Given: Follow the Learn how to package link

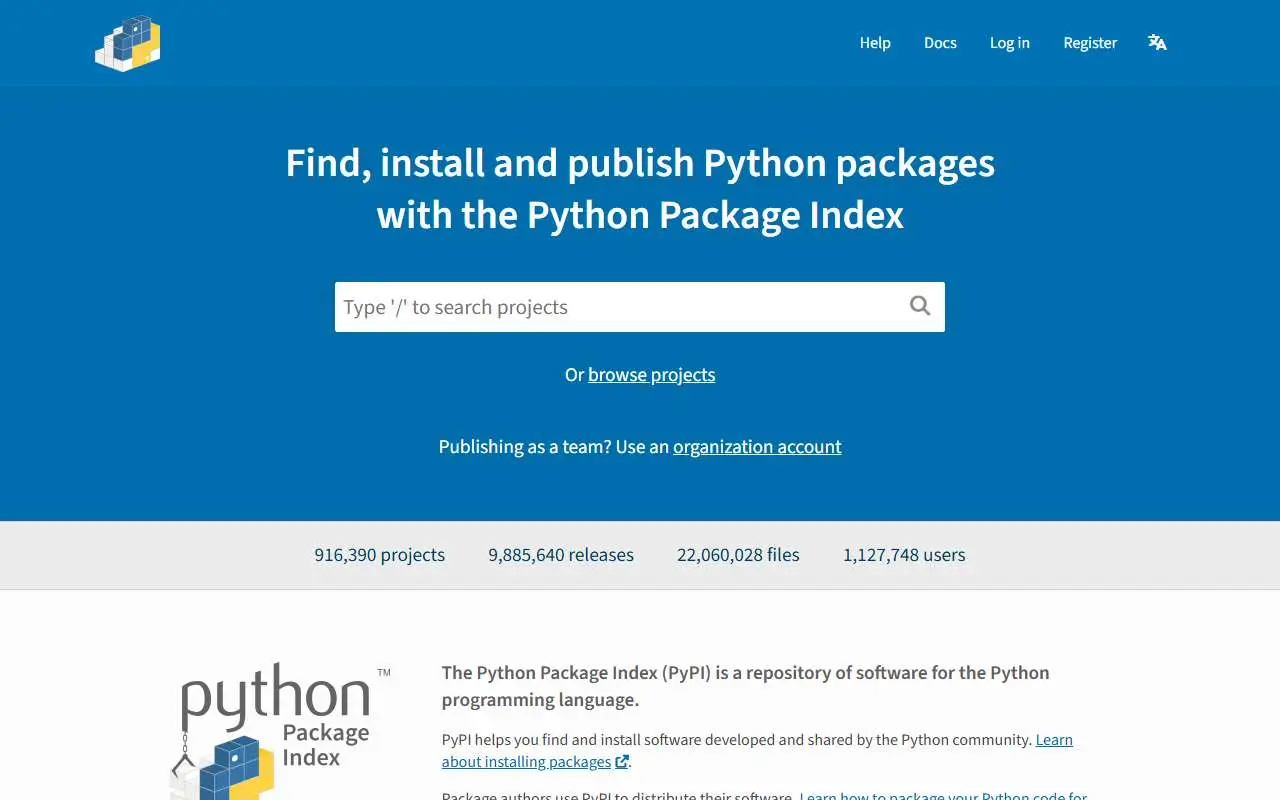Looking at the screenshot, I should coord(943,796).
